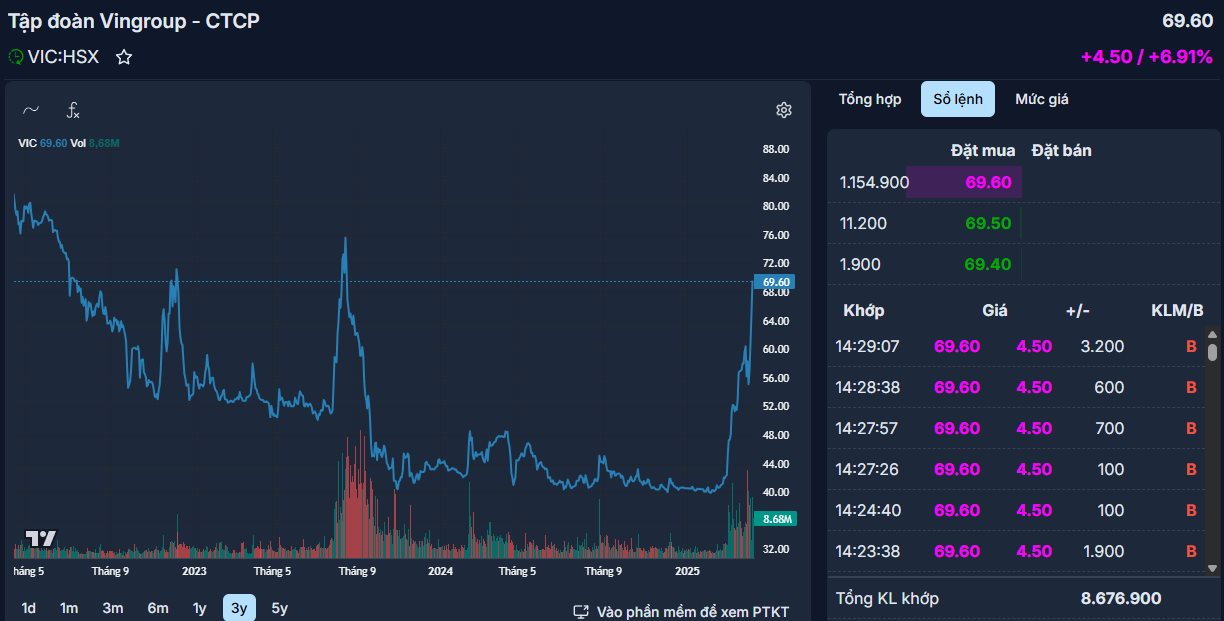Click the VIC:HSX clock status icon

click(16, 57)
